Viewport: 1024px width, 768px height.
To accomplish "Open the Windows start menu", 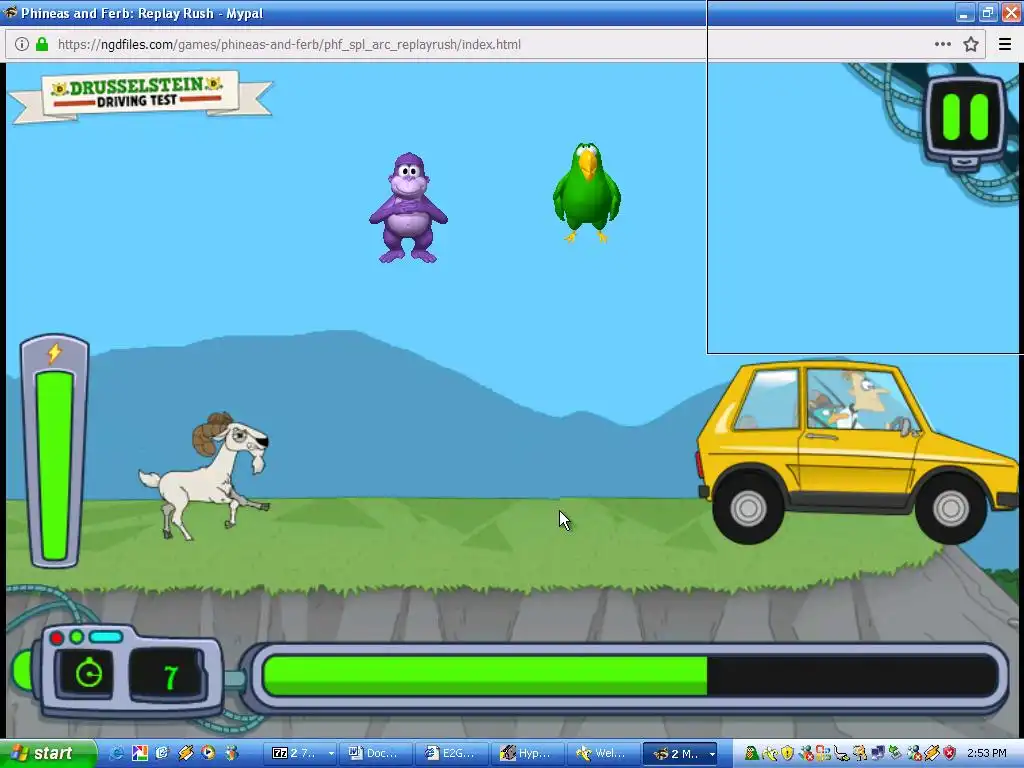I will (x=48, y=753).
